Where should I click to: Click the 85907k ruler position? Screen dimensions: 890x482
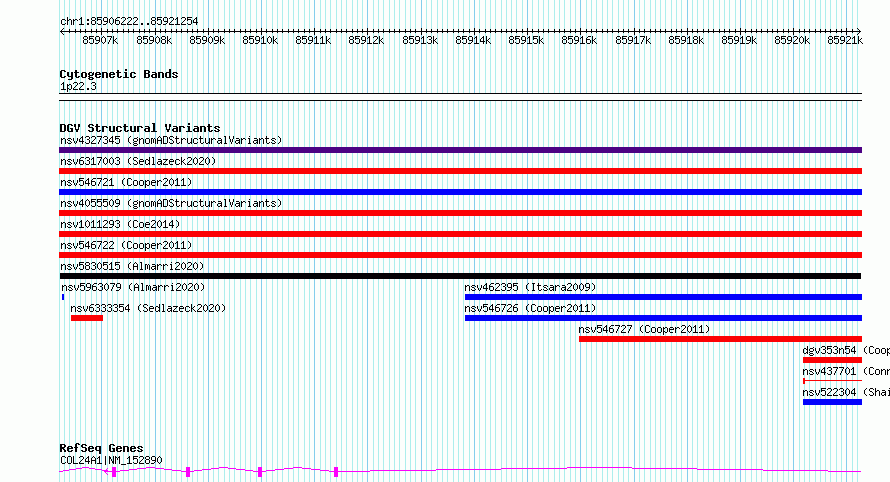click(x=100, y=40)
